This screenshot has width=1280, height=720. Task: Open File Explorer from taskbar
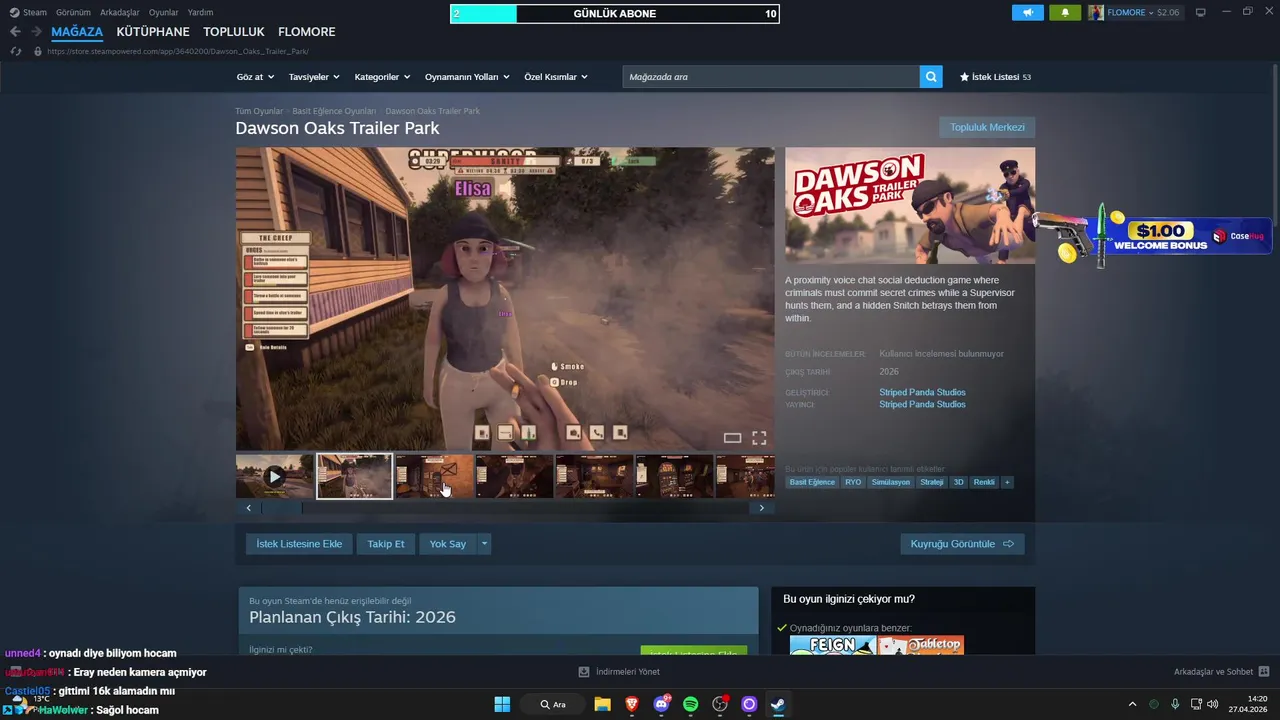(602, 704)
